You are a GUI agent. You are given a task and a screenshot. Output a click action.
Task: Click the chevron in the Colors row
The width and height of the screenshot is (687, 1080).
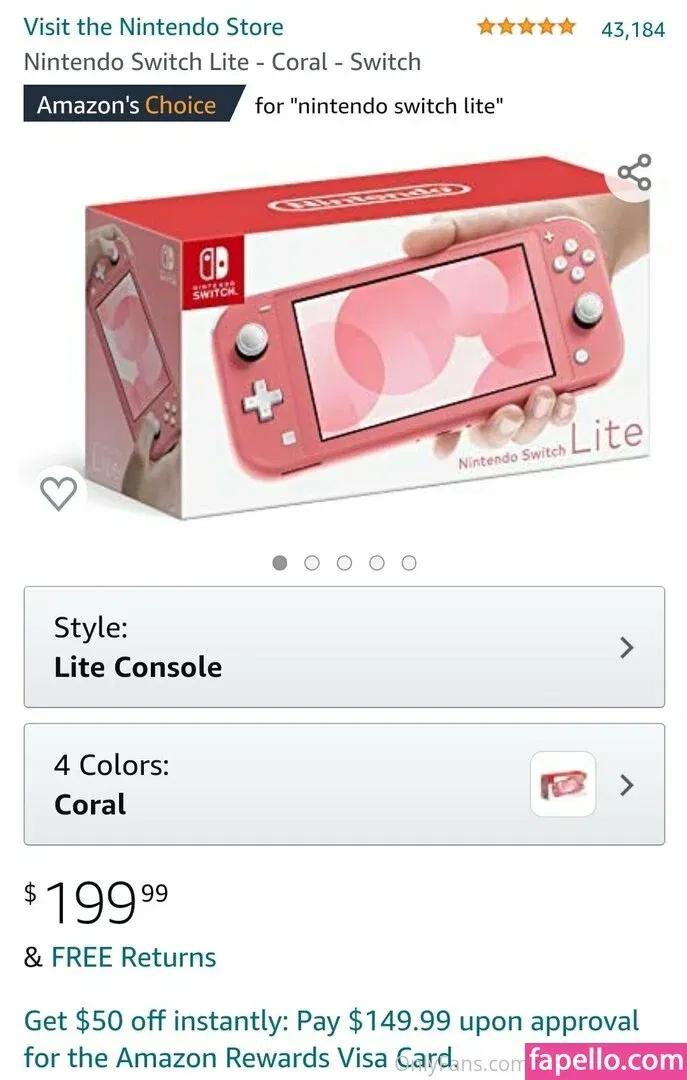click(x=626, y=785)
